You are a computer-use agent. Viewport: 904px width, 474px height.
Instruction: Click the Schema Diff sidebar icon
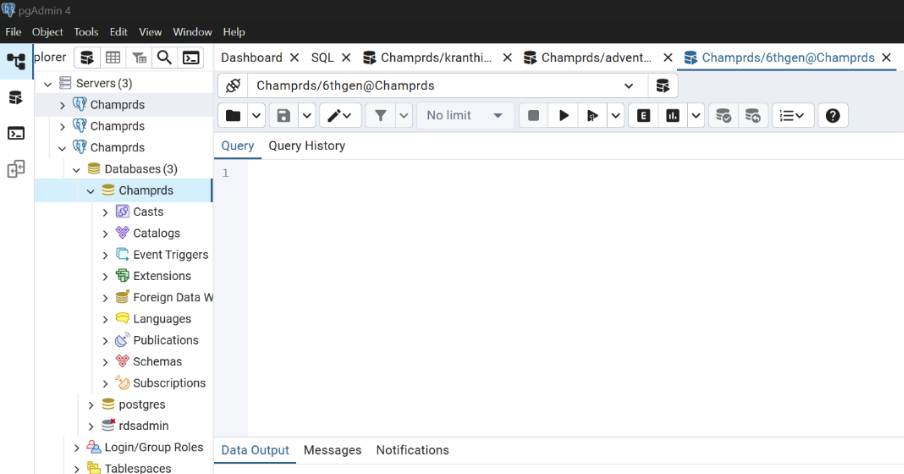[16, 169]
